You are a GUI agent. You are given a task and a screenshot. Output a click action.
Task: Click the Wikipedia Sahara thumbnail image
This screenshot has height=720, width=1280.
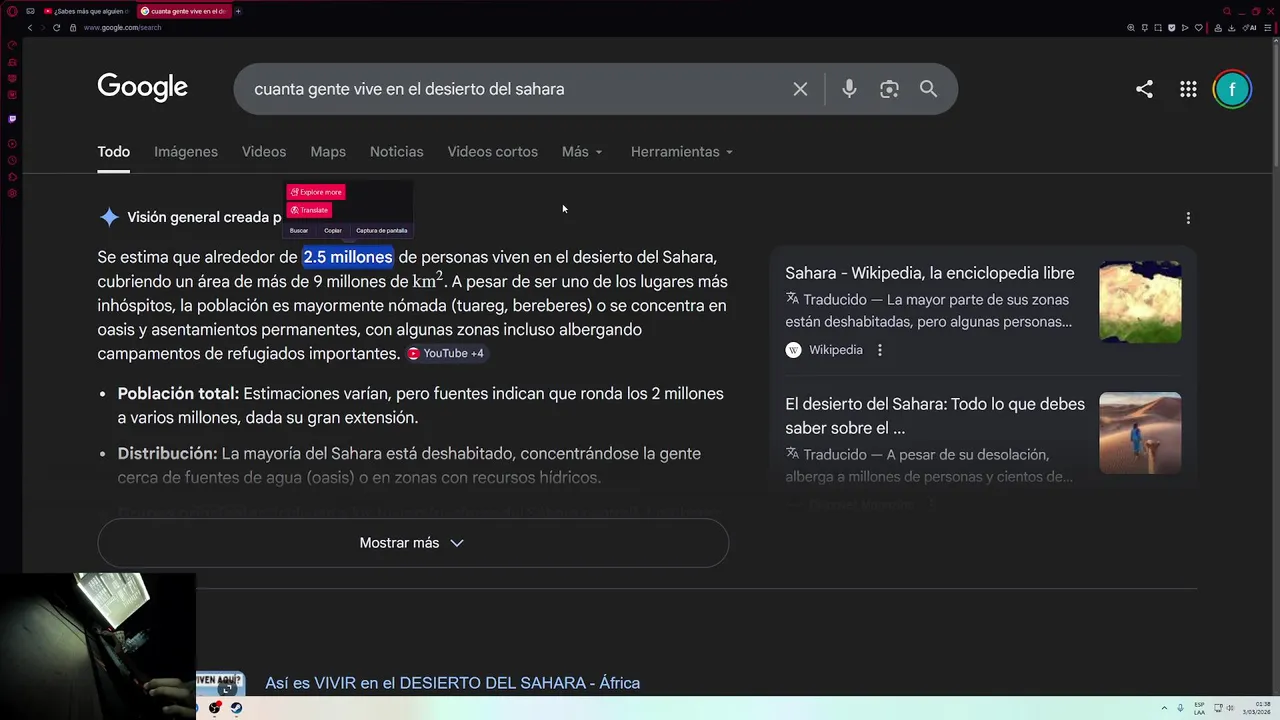coord(1140,302)
